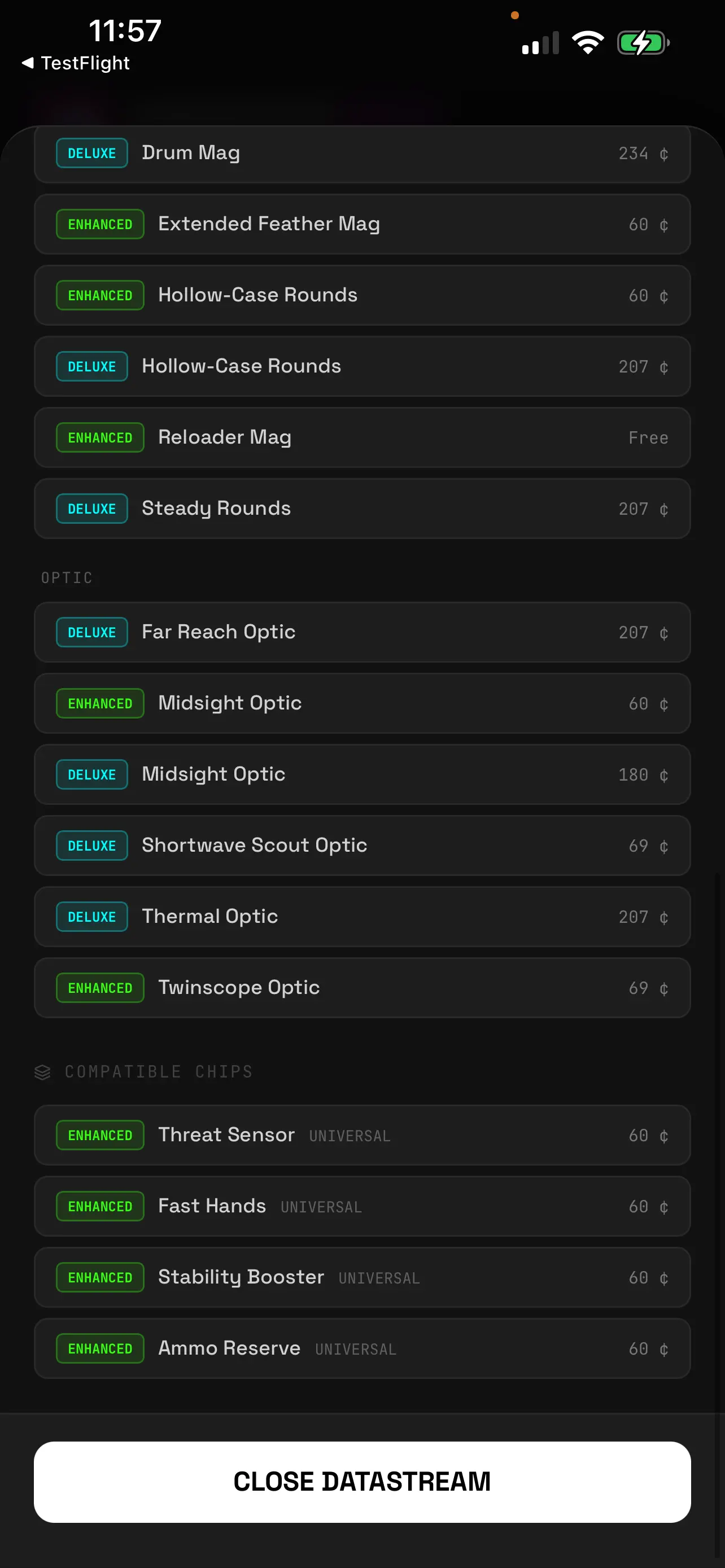The height and width of the screenshot is (1568, 725).
Task: Tap the COMPATIBLE CHIPS heading
Action: point(159,1072)
